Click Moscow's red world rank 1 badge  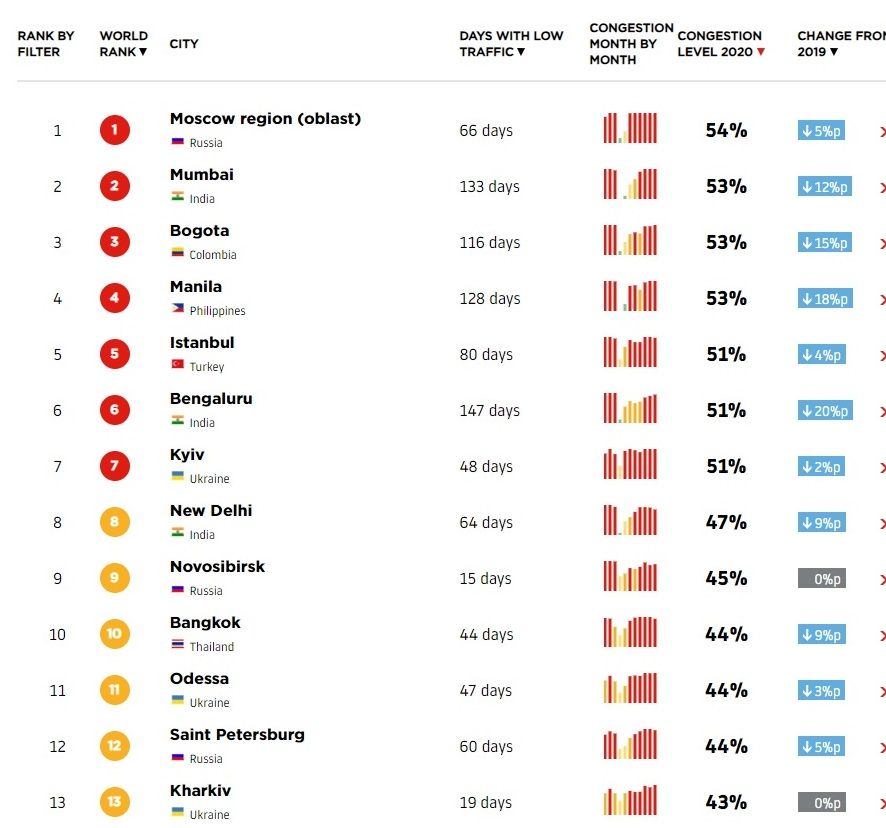[x=114, y=130]
